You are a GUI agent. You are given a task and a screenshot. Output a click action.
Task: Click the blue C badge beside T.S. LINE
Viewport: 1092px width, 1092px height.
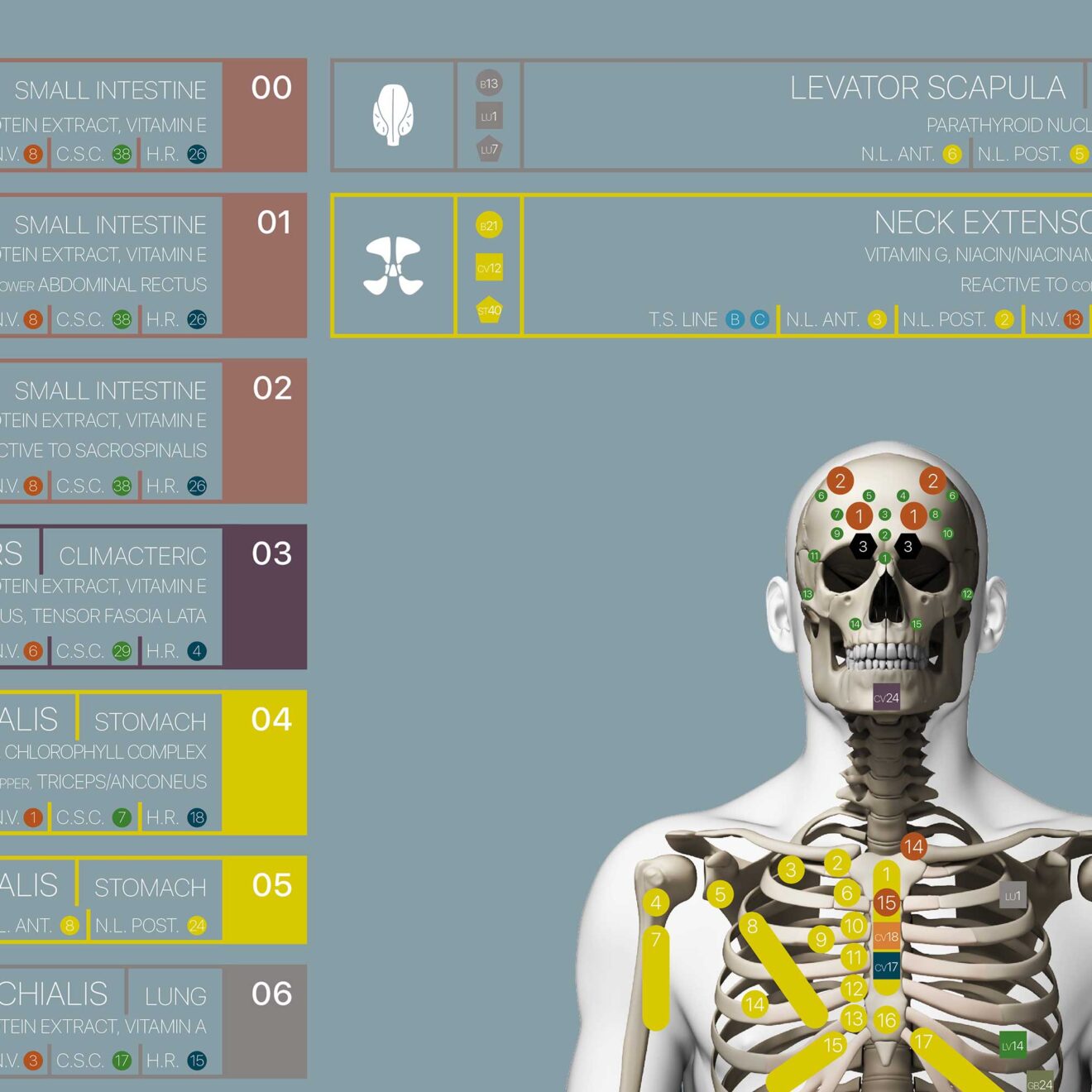759,319
